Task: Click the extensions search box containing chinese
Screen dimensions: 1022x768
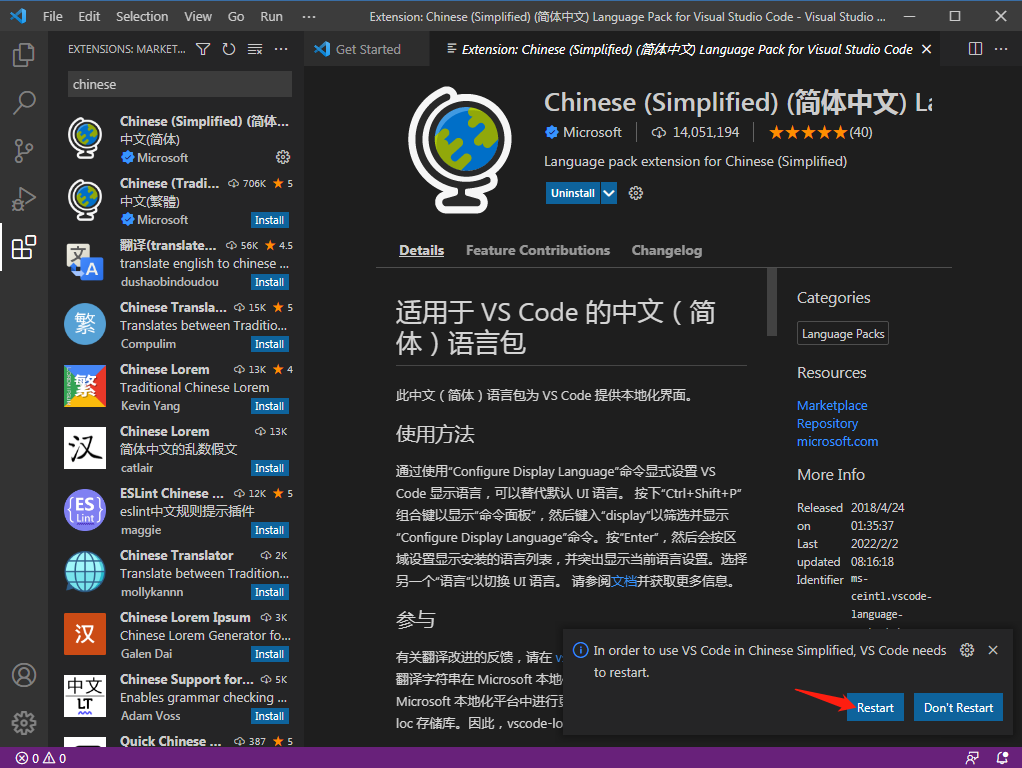Action: pos(180,84)
